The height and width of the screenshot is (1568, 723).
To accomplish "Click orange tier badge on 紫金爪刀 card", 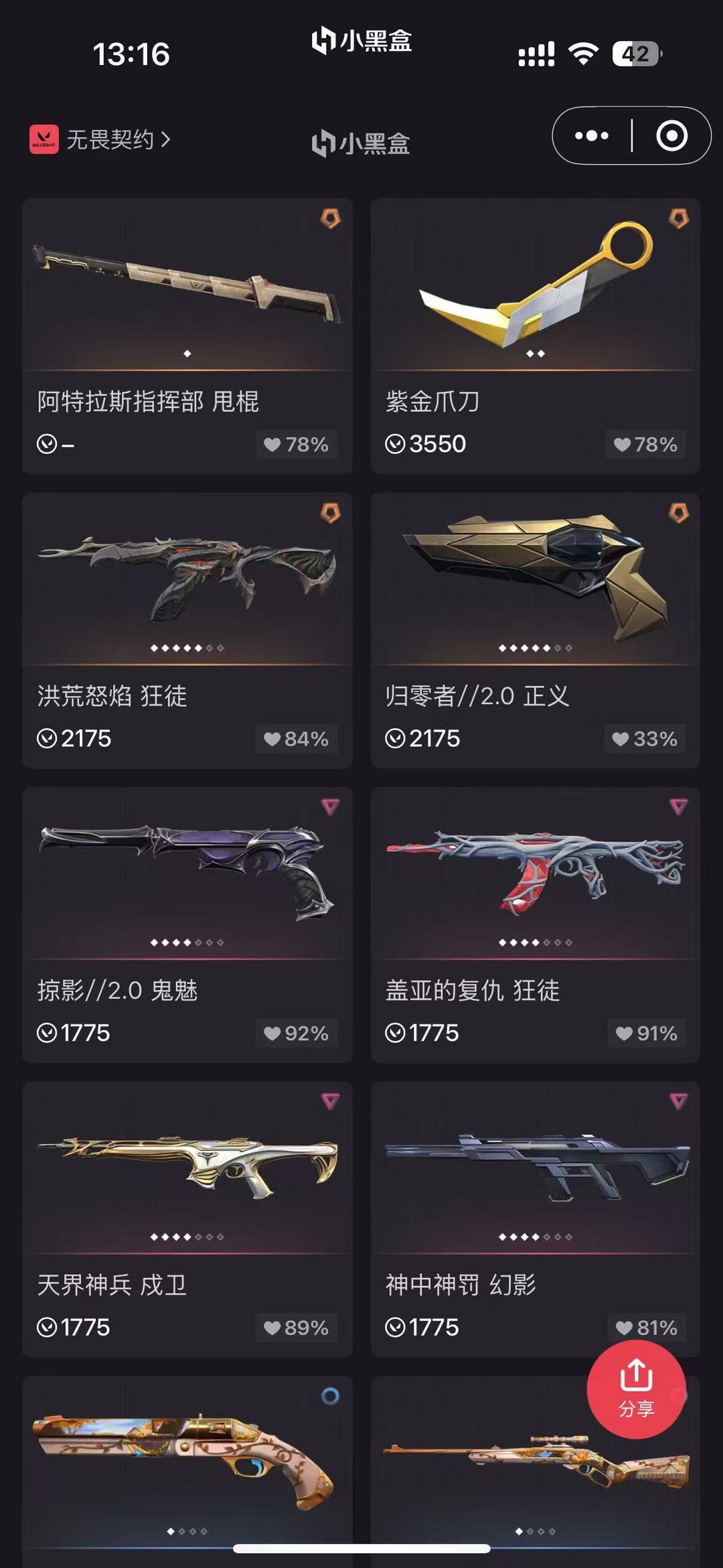I will 679,218.
